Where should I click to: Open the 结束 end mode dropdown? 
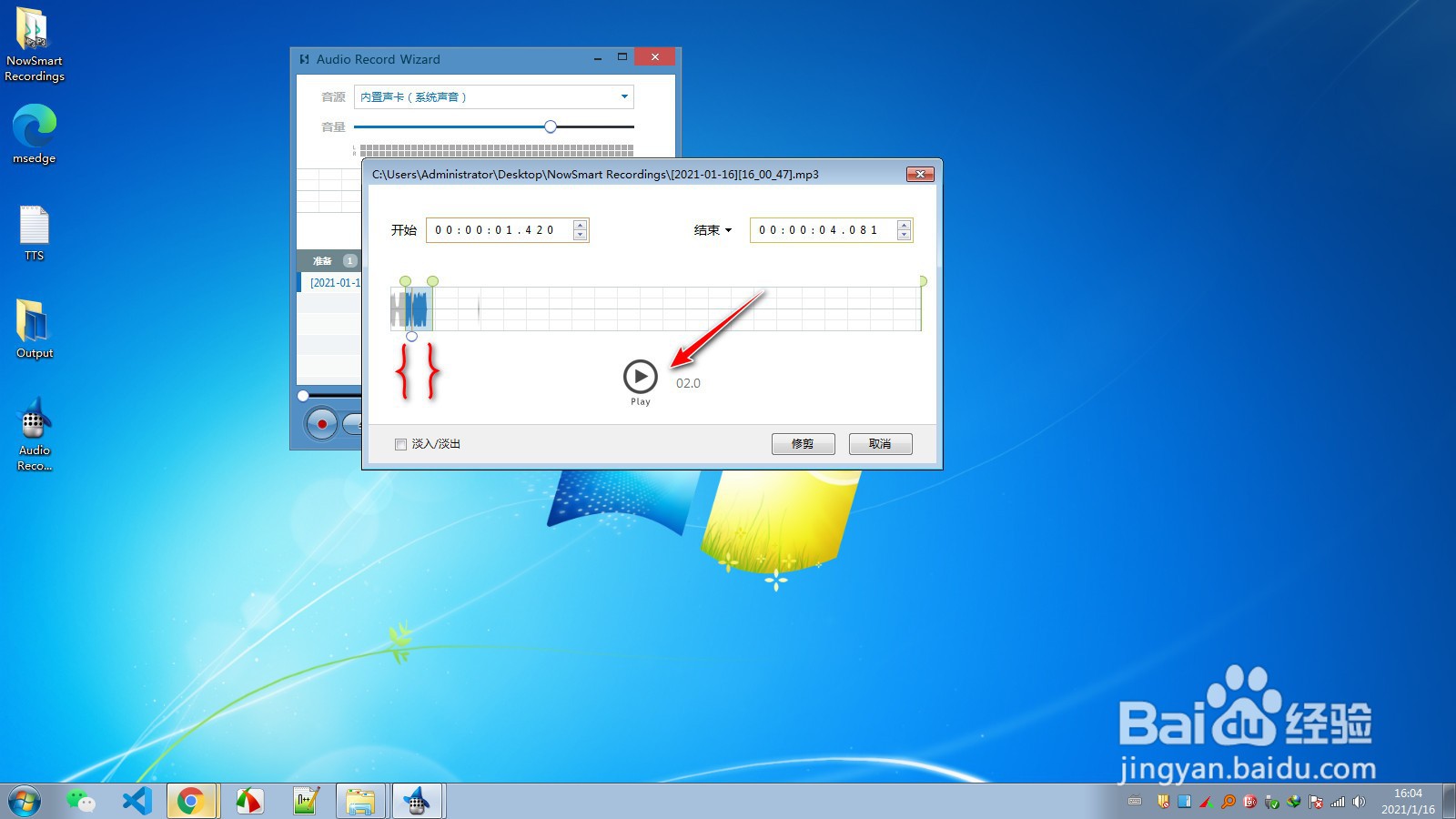[x=713, y=230]
